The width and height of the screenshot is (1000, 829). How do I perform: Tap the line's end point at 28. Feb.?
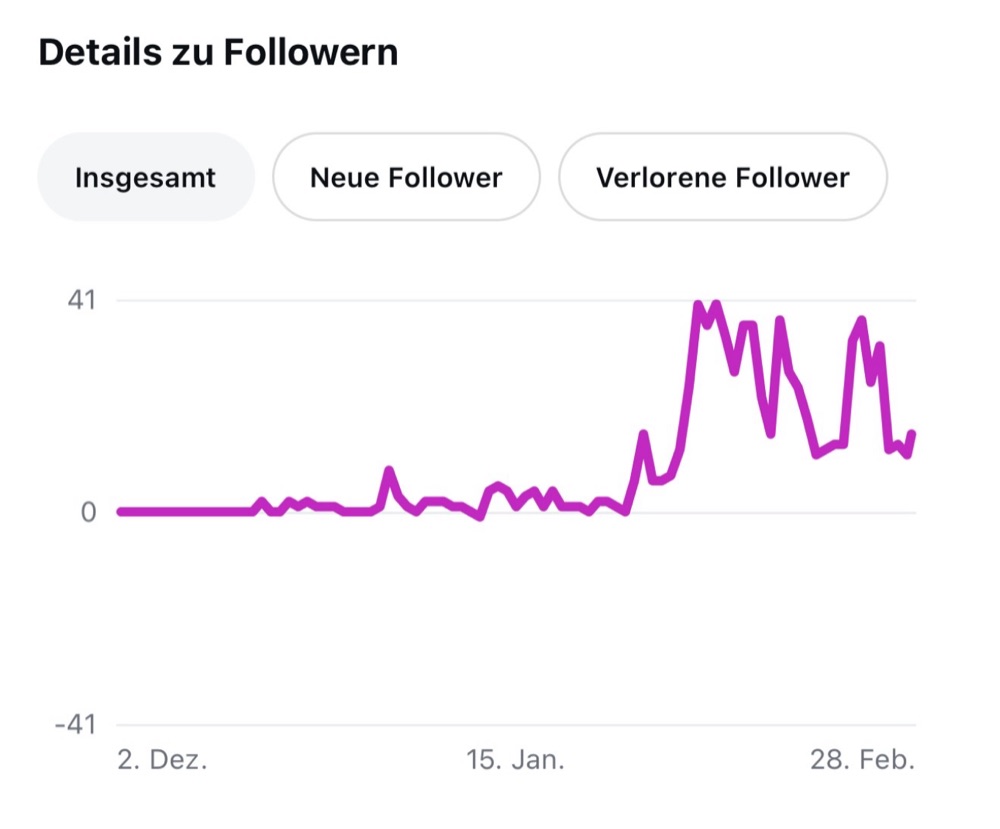point(912,435)
